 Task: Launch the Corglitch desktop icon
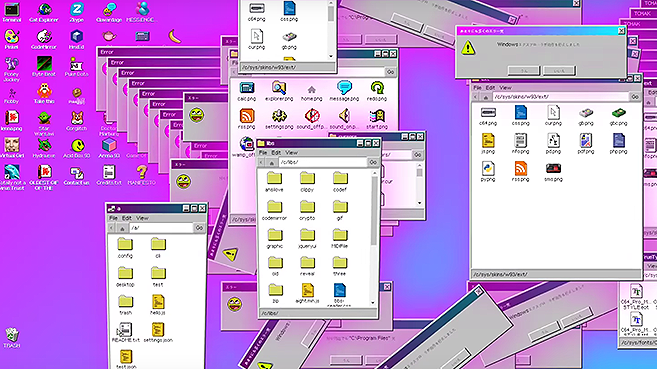tap(77, 121)
